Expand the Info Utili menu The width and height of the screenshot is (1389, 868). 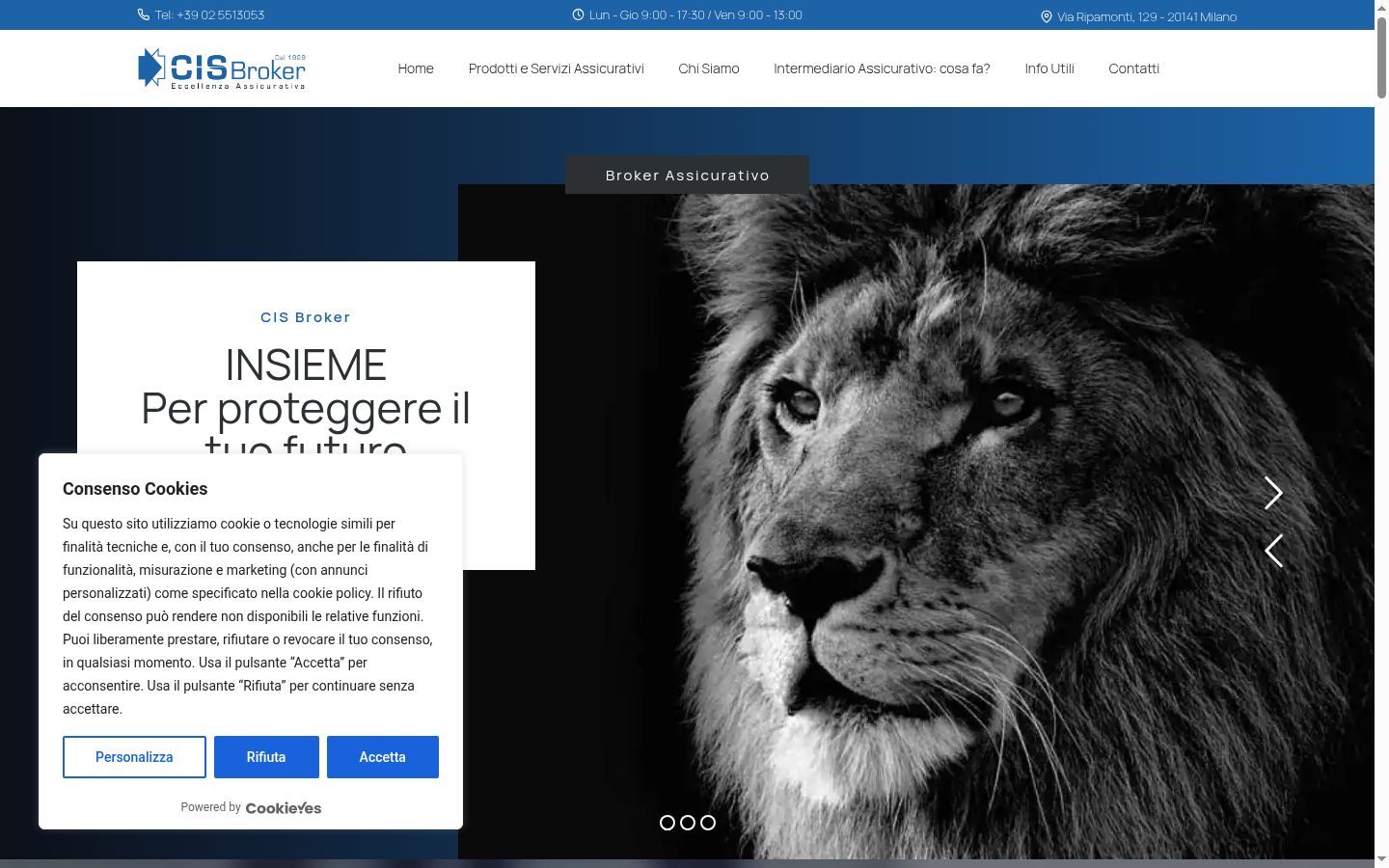click(x=1049, y=68)
